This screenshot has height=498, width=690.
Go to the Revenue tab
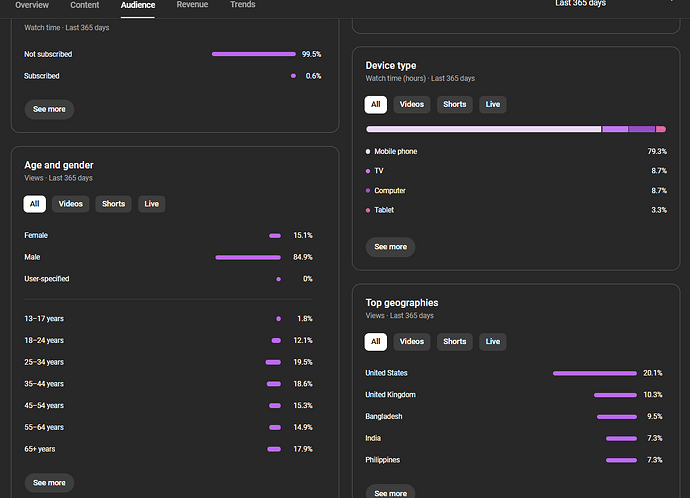pos(192,5)
